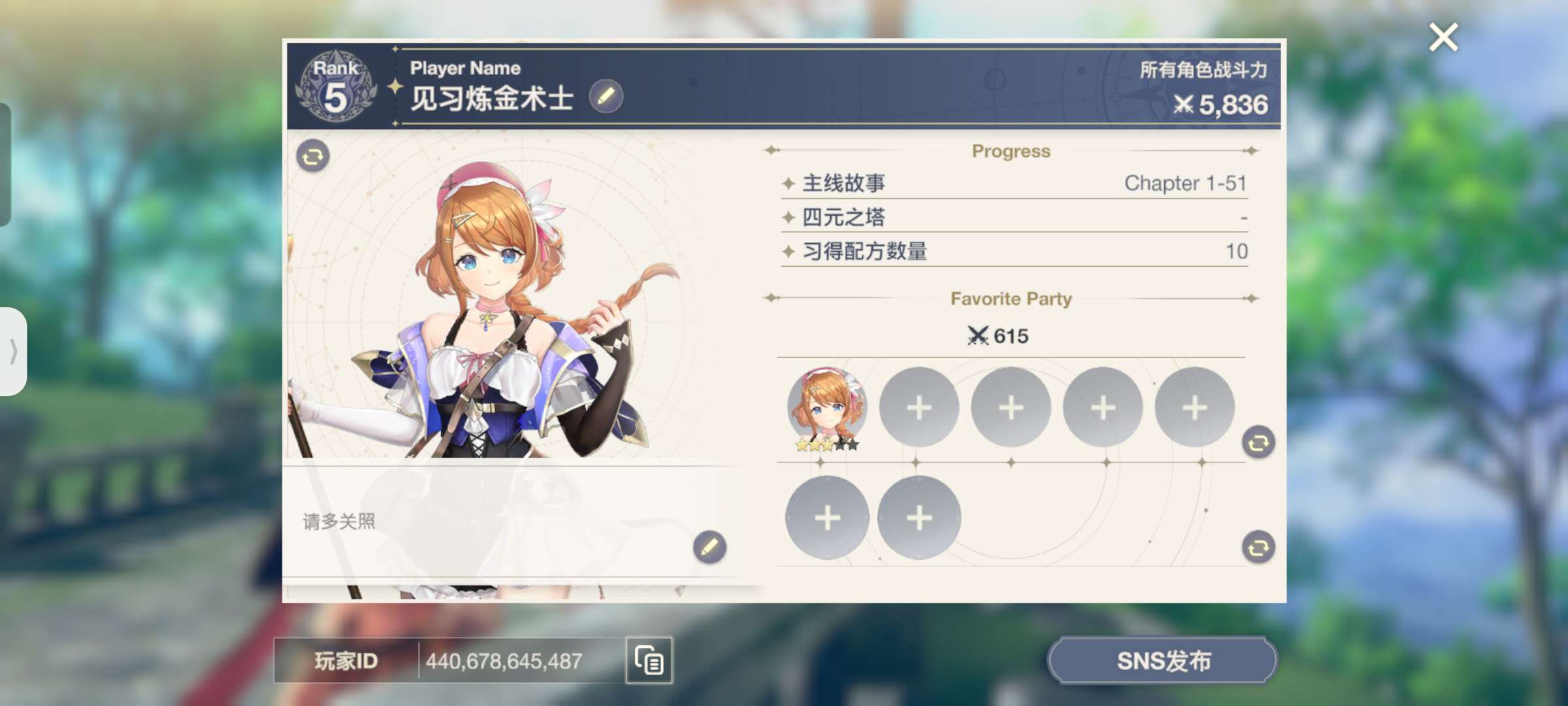
Task: Add character to third party slot
Action: (x=1011, y=407)
